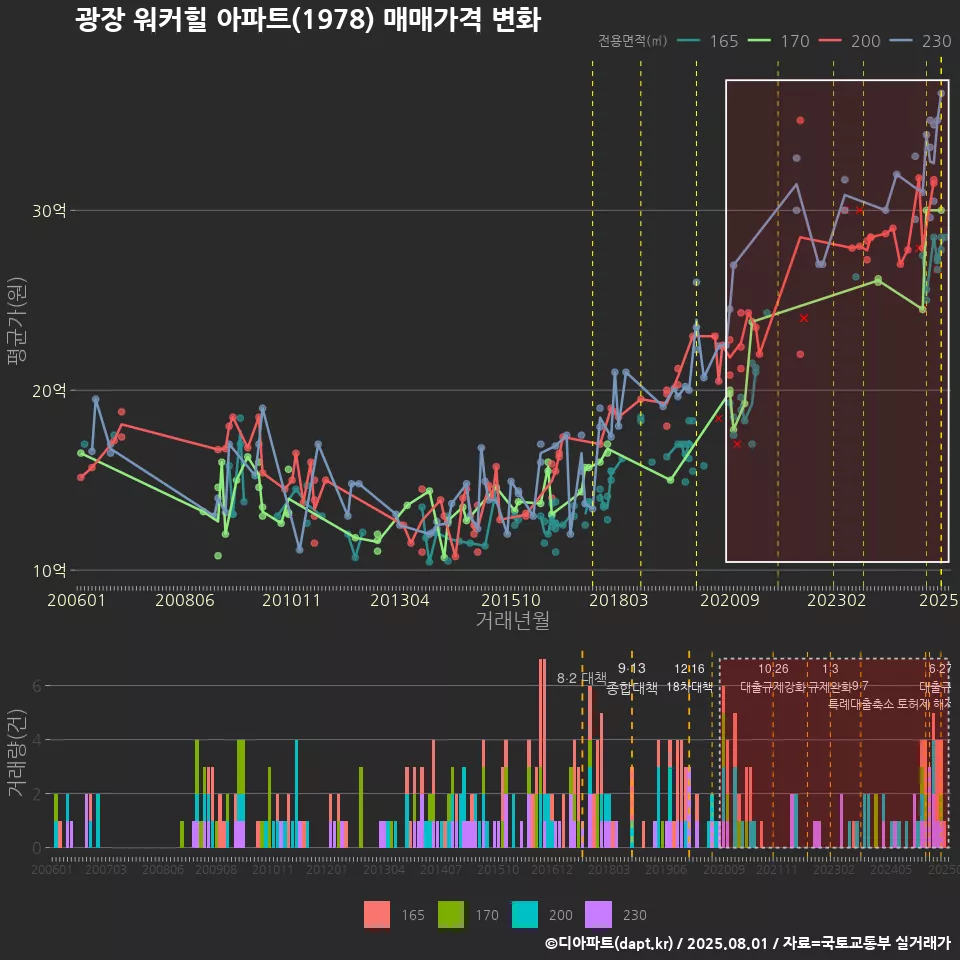The width and height of the screenshot is (960, 960).
Task: Select the teal 200 square in bottom legend
Action: (525, 915)
